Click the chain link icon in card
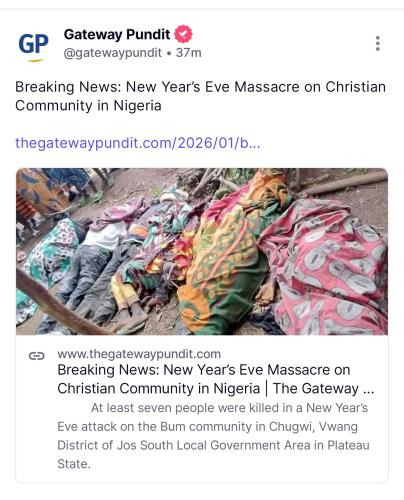The height and width of the screenshot is (500, 404). pos(37,356)
